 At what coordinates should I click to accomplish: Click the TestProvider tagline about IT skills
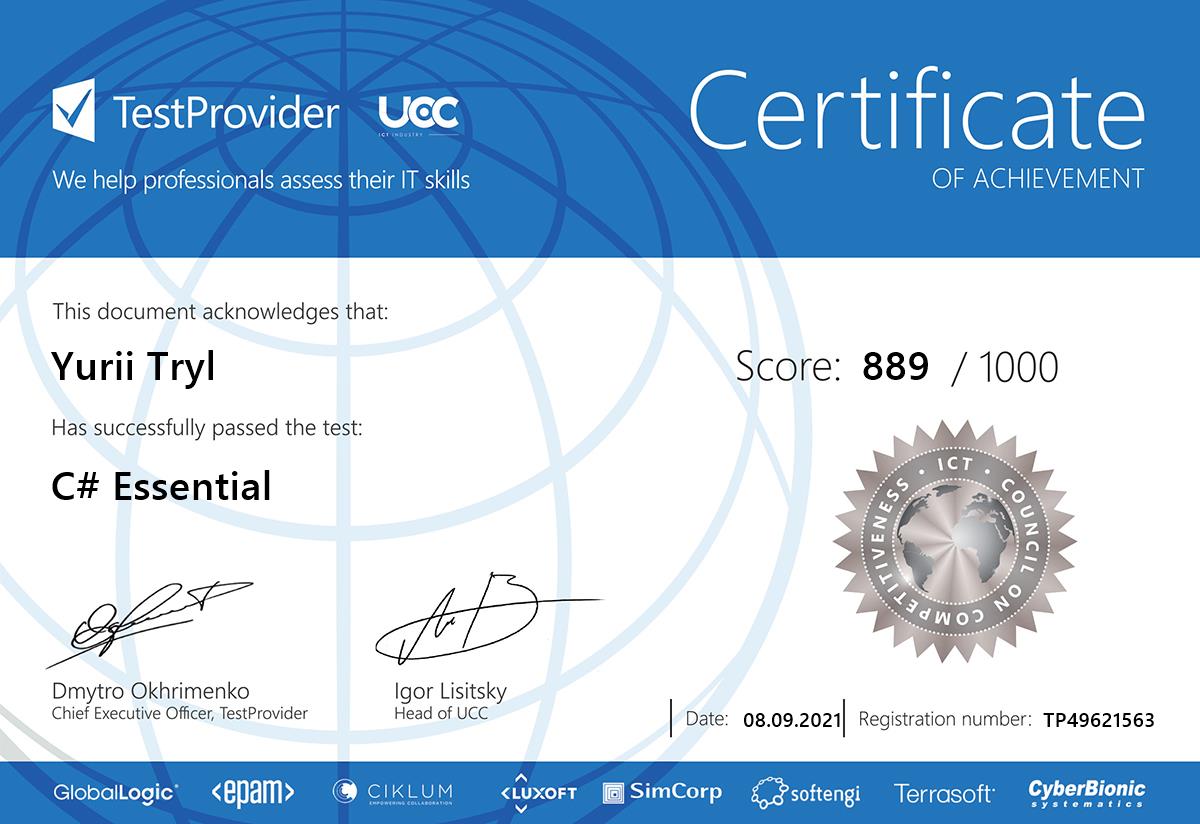[261, 180]
